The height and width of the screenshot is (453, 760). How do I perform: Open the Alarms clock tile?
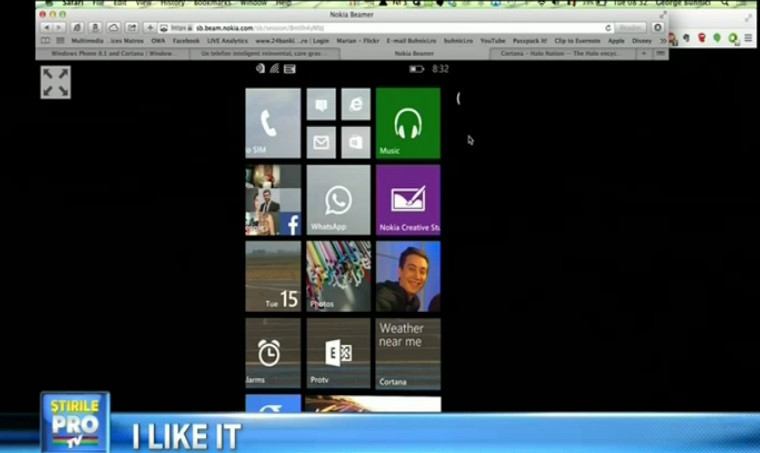[273, 353]
